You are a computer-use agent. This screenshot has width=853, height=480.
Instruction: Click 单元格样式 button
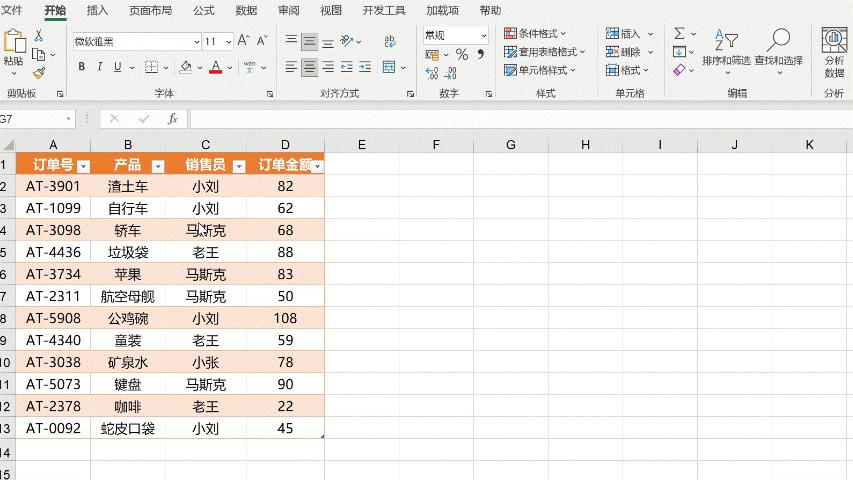coord(540,70)
